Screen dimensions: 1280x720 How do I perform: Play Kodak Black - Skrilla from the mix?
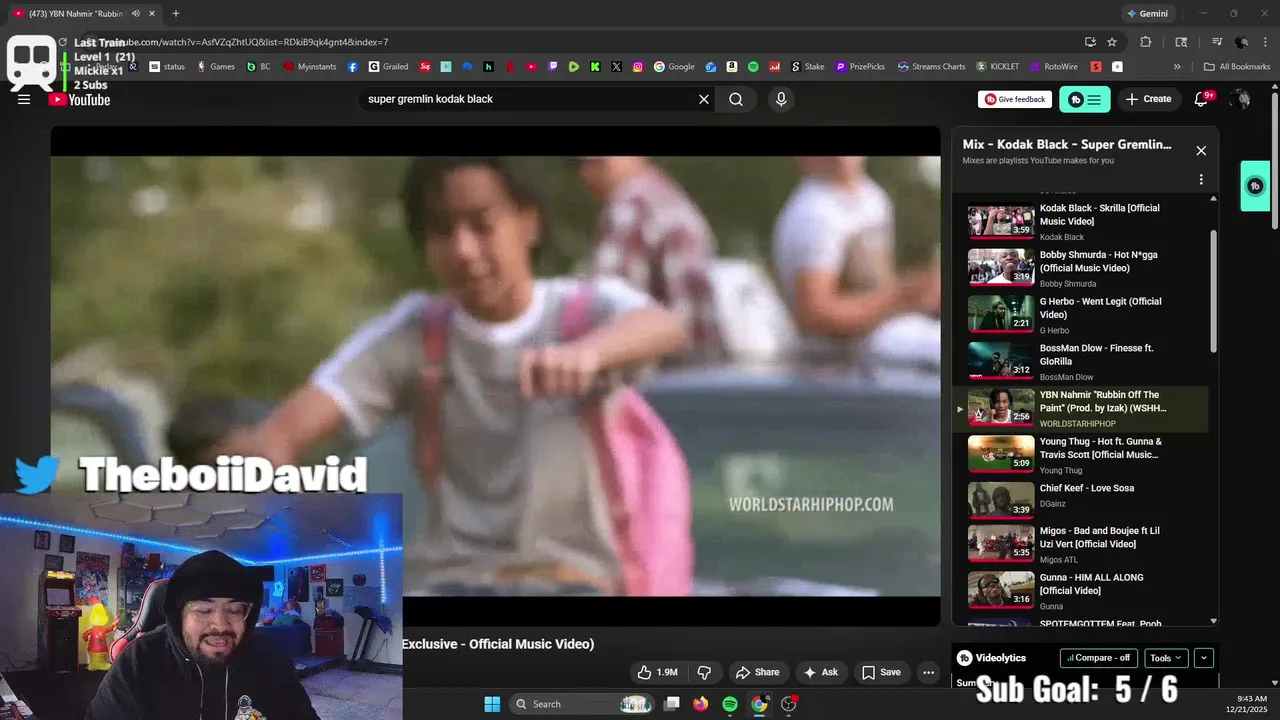1080,222
